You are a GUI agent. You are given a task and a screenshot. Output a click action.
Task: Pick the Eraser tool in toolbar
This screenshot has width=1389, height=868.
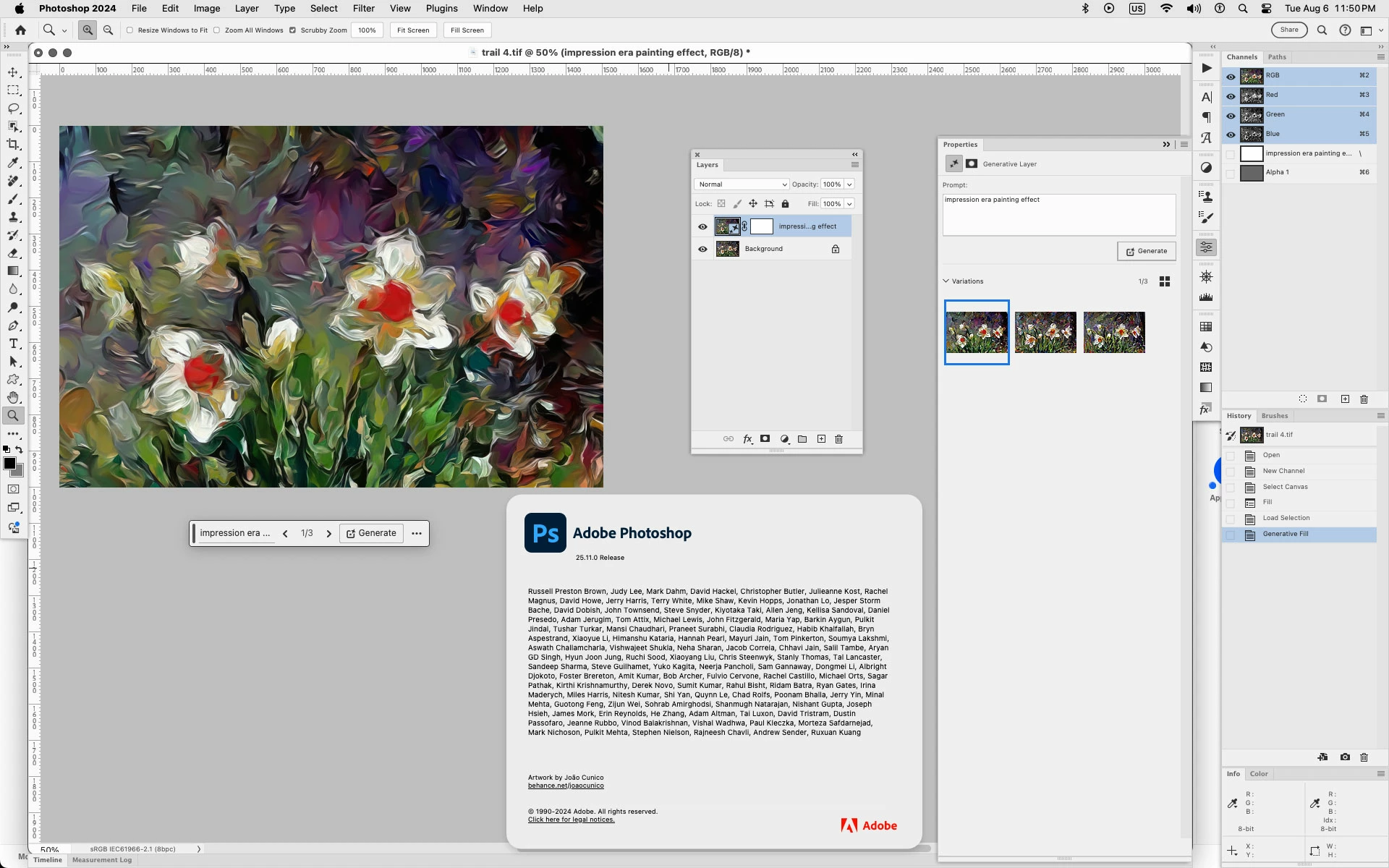(13, 253)
